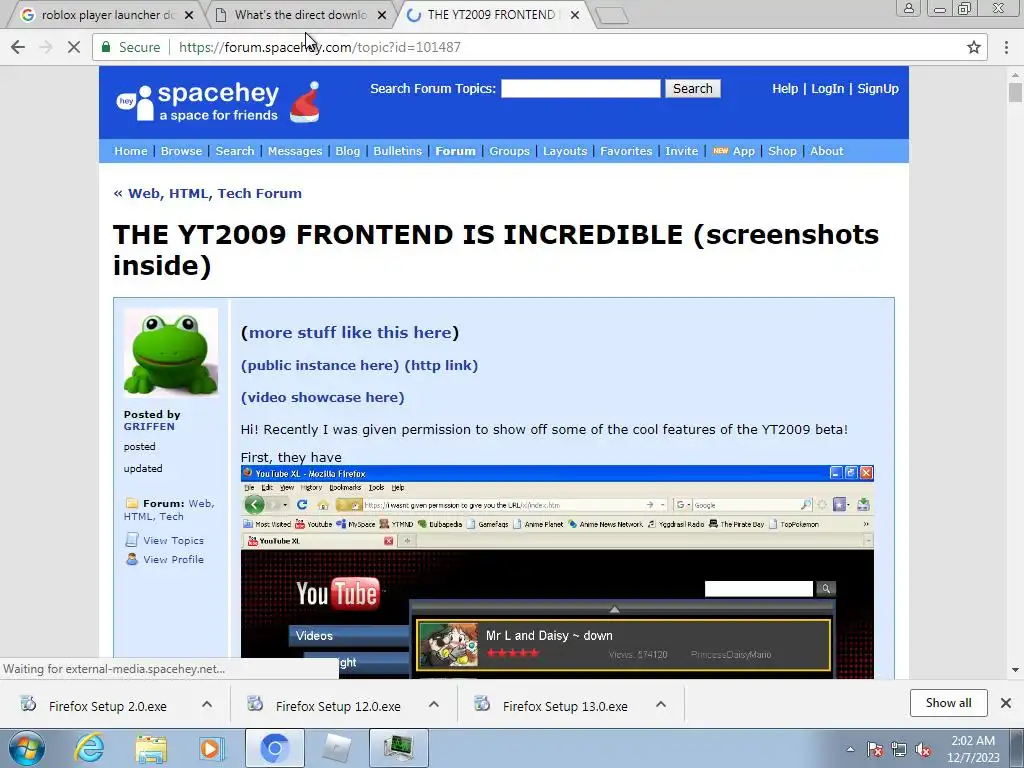This screenshot has height=768, width=1024.
Task: Click the network tray icon
Action: click(x=899, y=749)
